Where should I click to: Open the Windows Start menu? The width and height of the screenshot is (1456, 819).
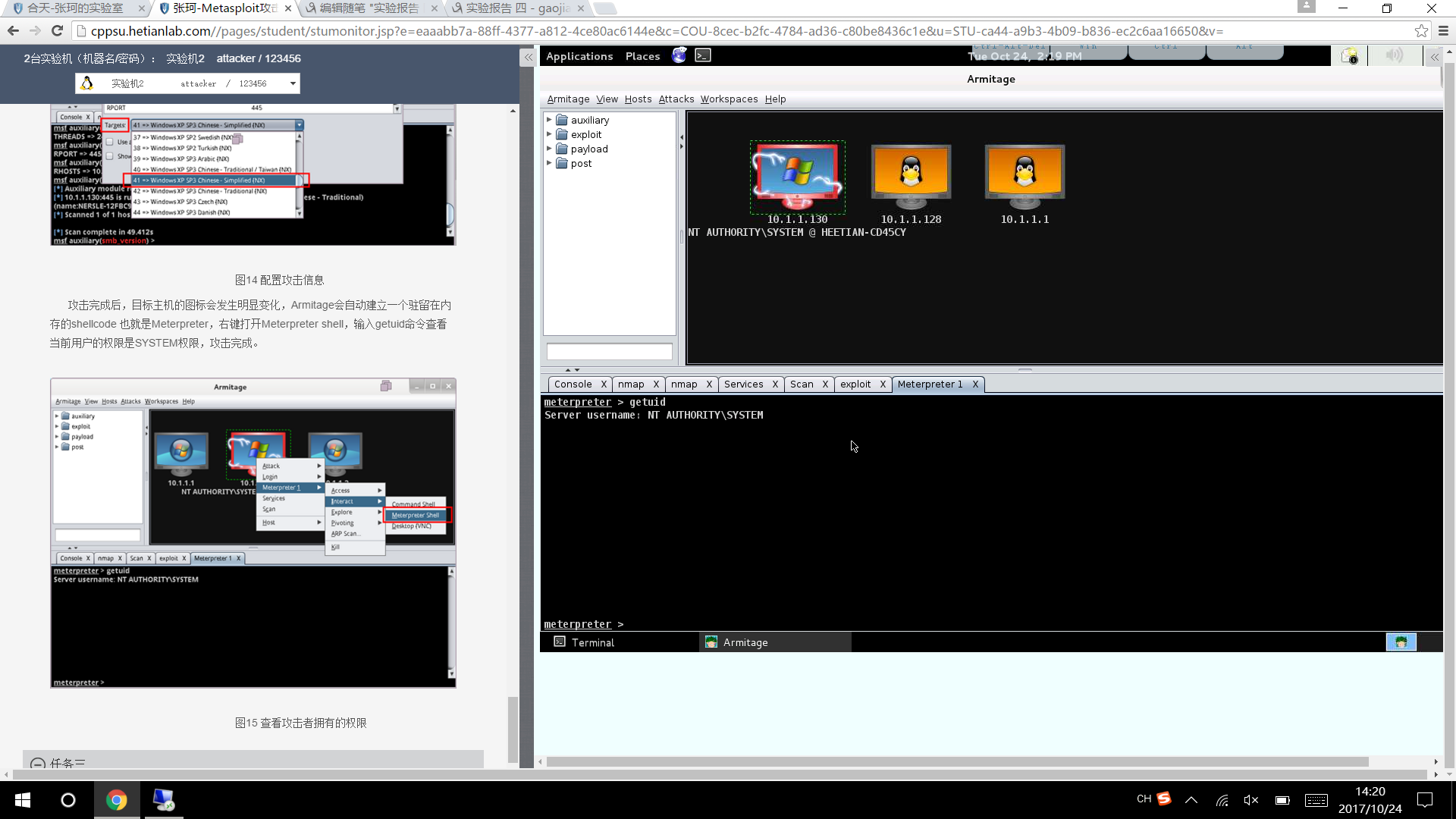(23, 800)
